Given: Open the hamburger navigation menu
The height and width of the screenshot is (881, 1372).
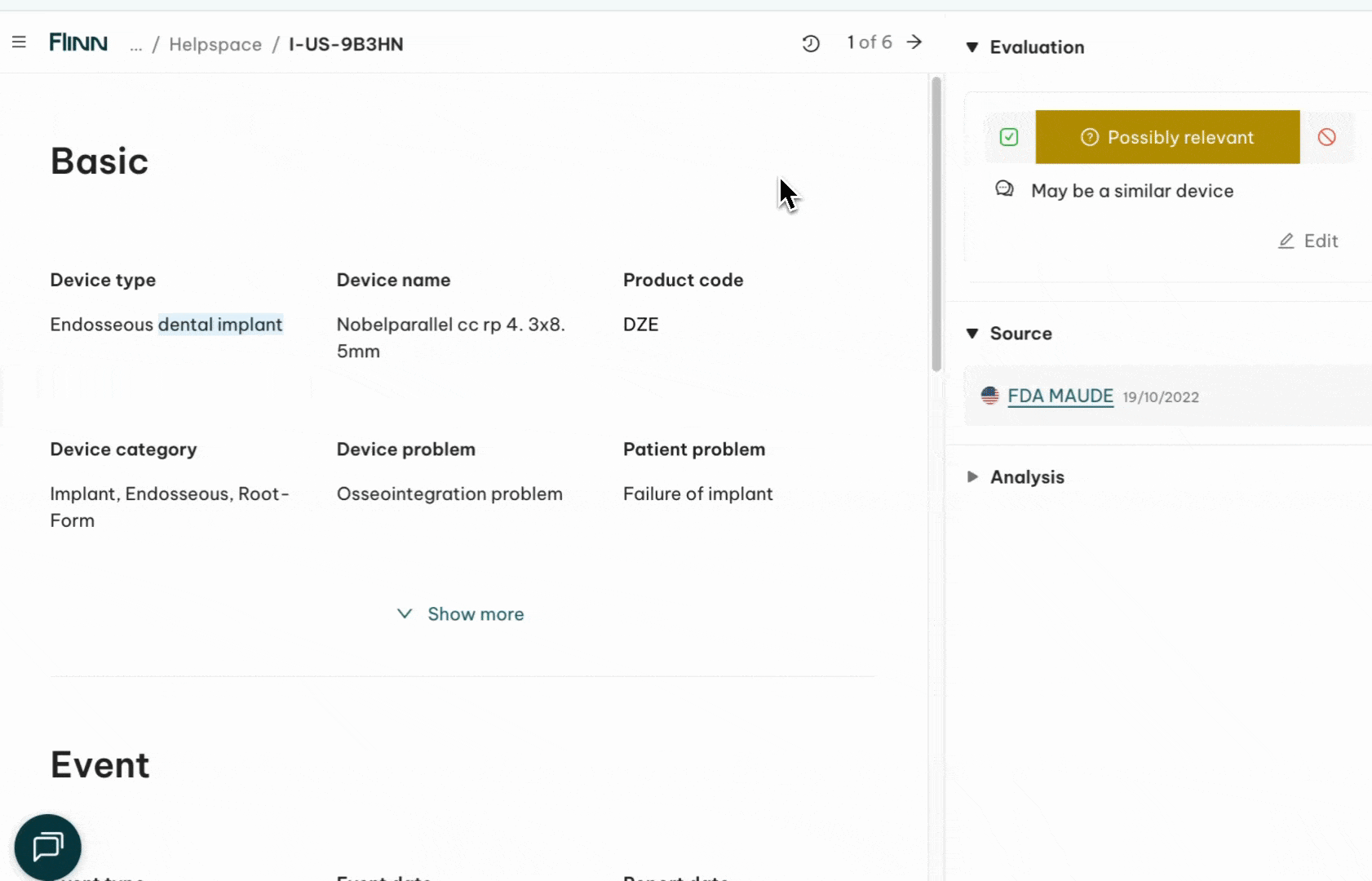Looking at the screenshot, I should point(20,42).
